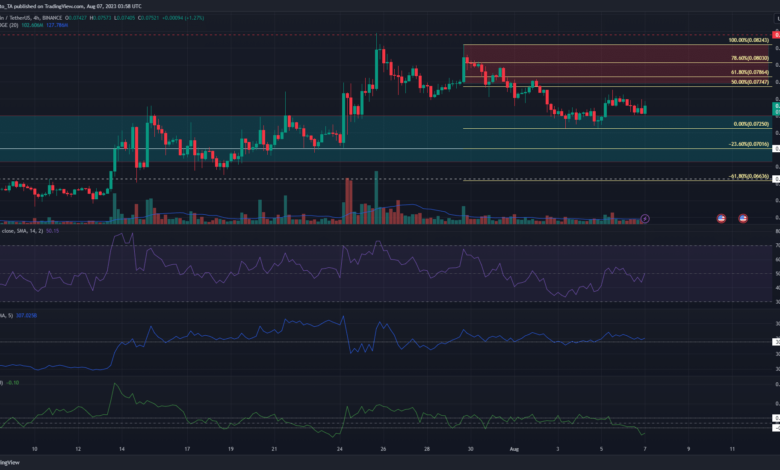Click the green current price tag on the price axis
The image size is (780, 470).
pyautogui.click(x=774, y=107)
